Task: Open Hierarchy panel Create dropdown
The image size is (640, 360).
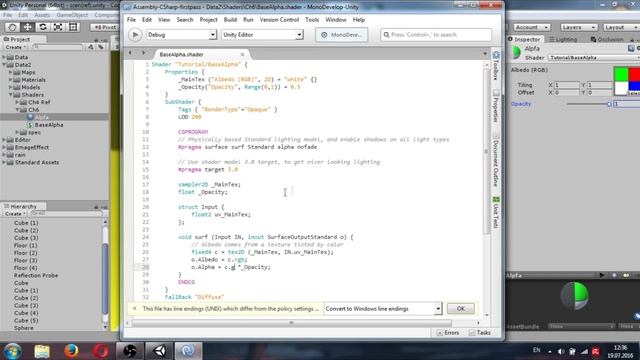Action: tap(16, 213)
